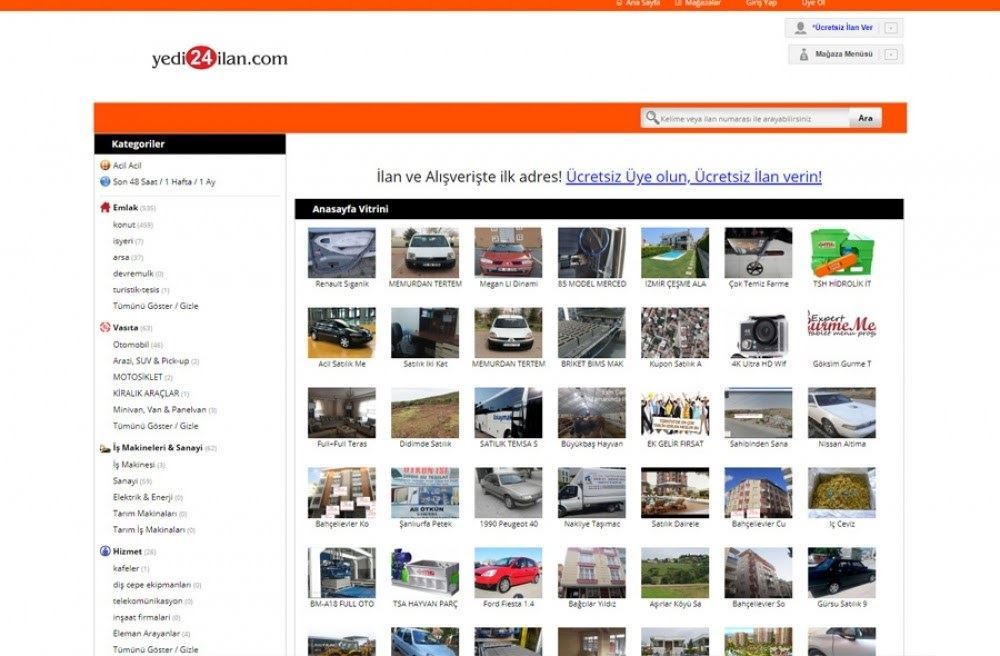The image size is (1000, 656).
Task: Toggle Tümünü Göster / Gizle under Vasıta
Action: [x=156, y=426]
